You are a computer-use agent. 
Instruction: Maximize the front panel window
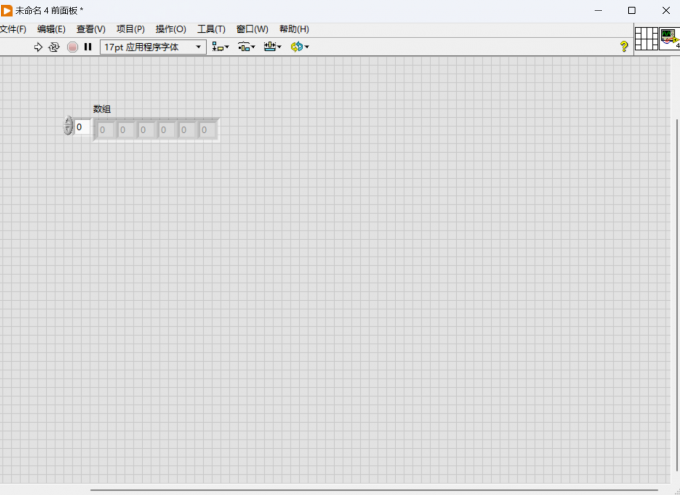(x=632, y=10)
